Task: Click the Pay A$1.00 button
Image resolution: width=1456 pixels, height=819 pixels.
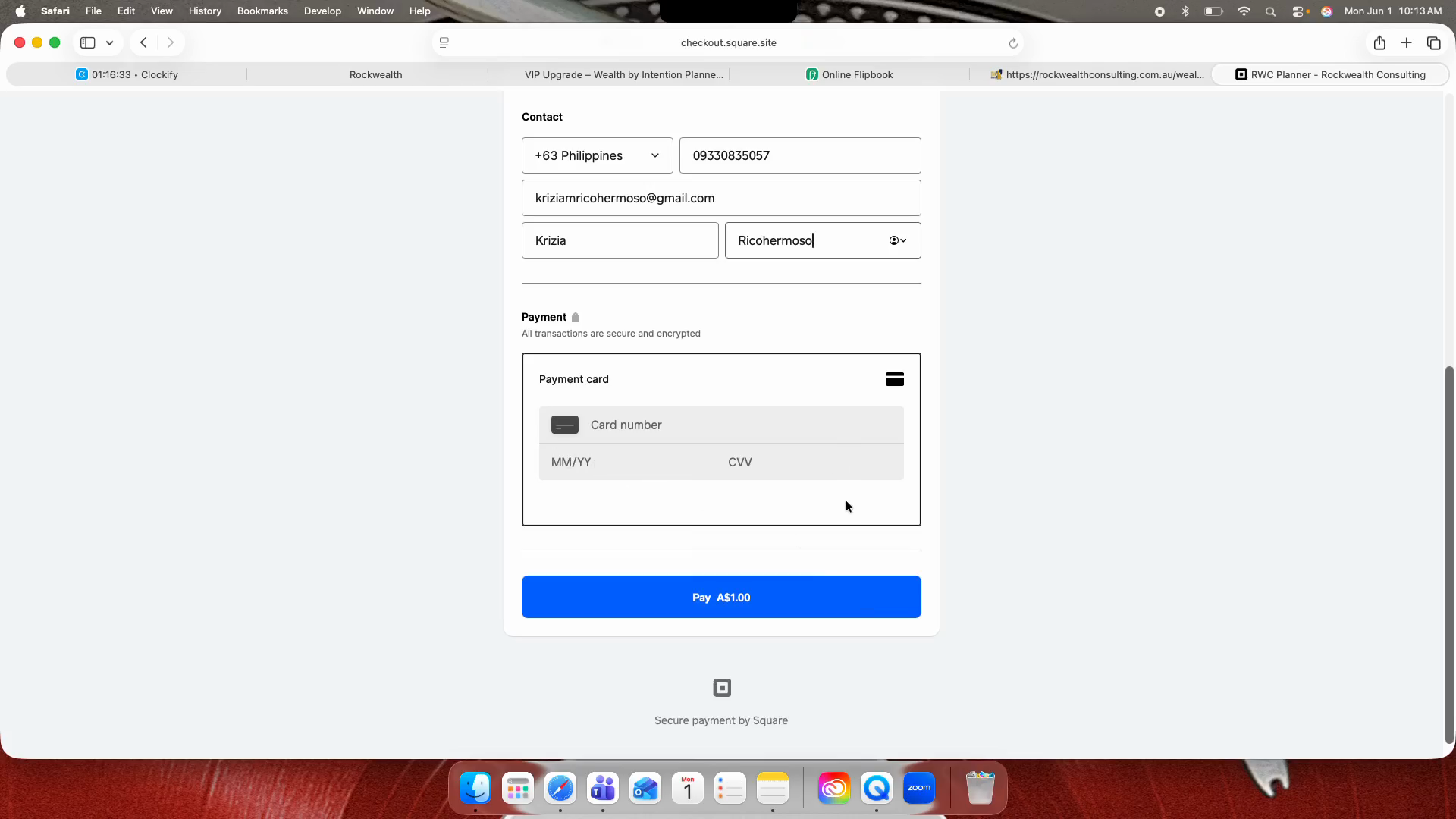Action: pos(721,597)
